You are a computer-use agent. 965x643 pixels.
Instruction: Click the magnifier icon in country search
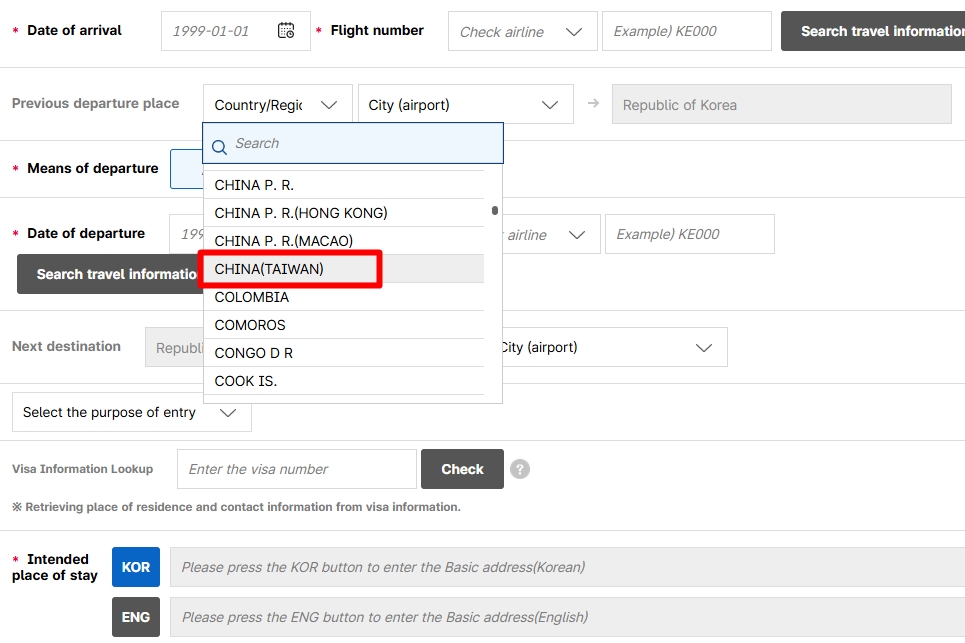(220, 145)
